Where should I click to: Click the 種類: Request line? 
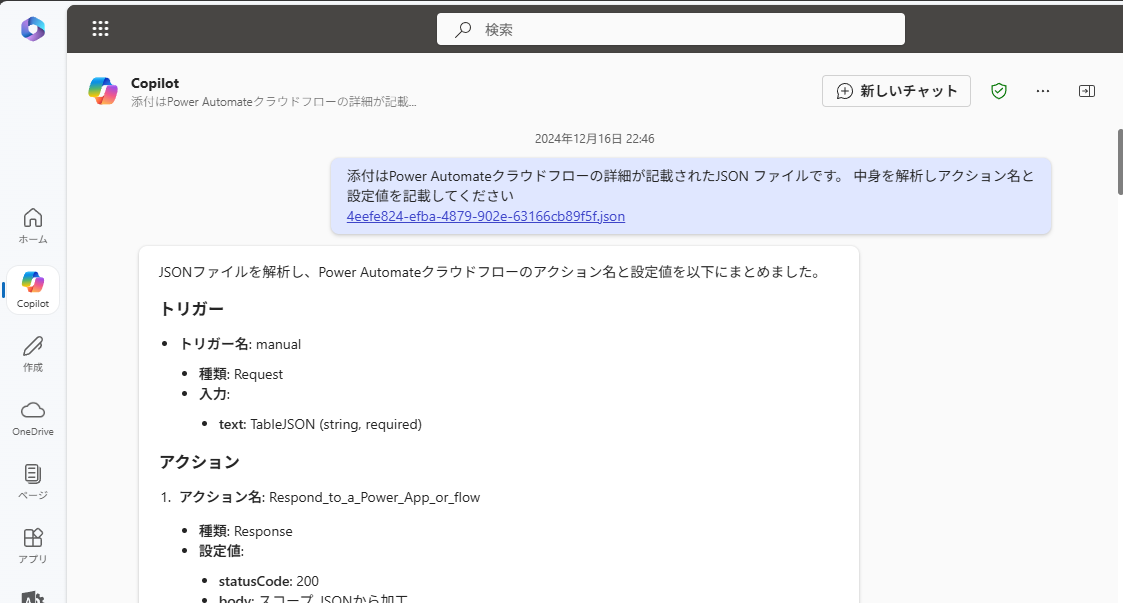click(241, 375)
